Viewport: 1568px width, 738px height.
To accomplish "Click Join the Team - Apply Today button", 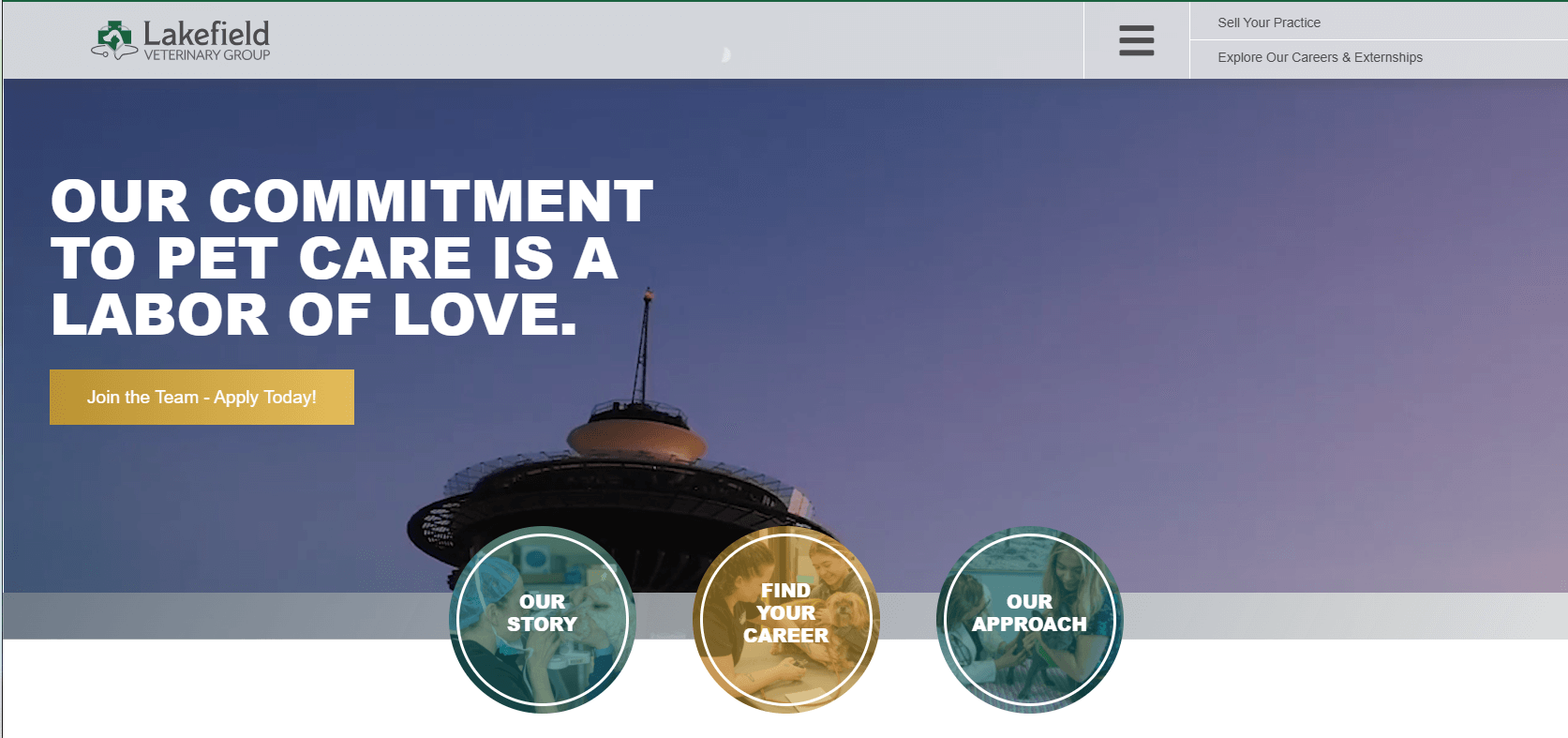I will coord(202,397).
